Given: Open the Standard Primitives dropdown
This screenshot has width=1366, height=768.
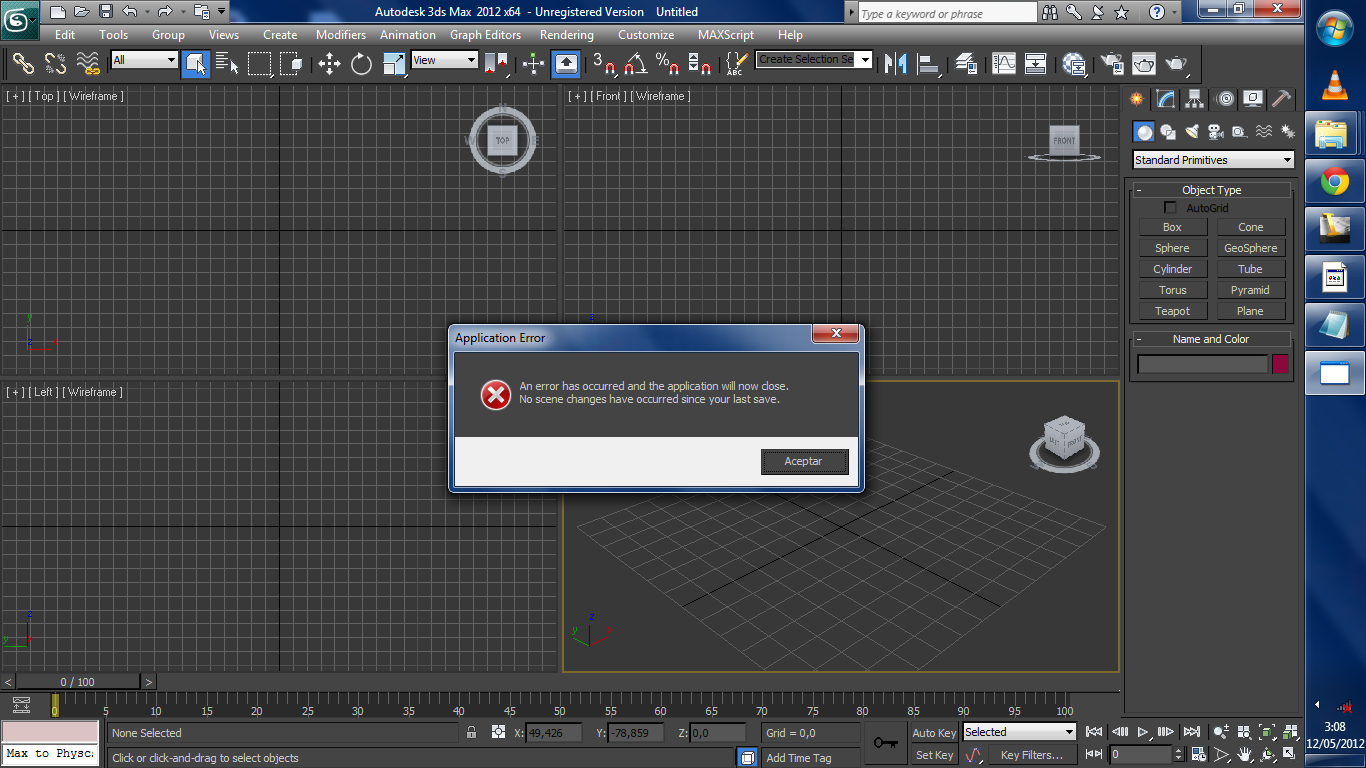Looking at the screenshot, I should click(x=1214, y=160).
